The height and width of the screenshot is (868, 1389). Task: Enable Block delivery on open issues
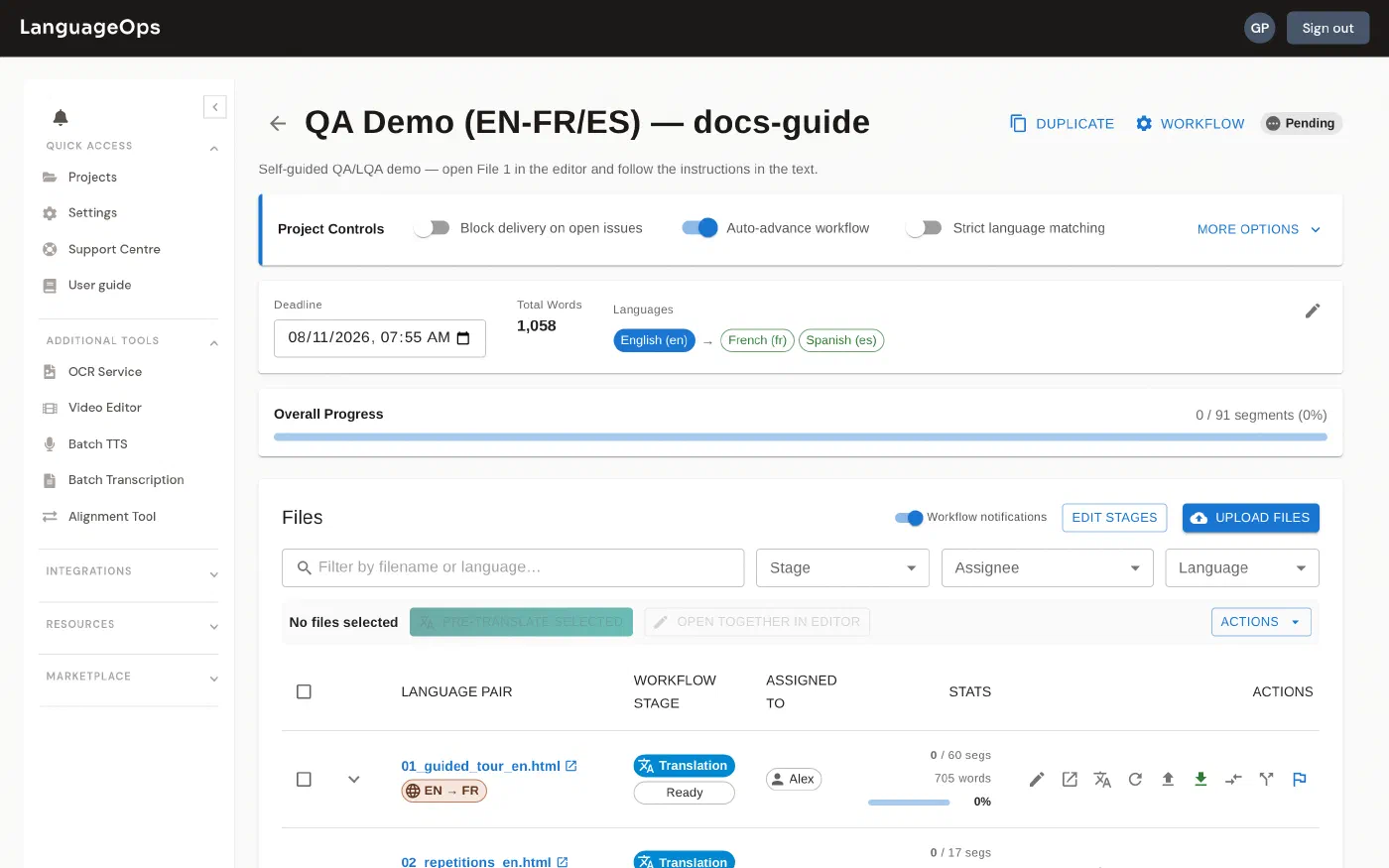432,228
